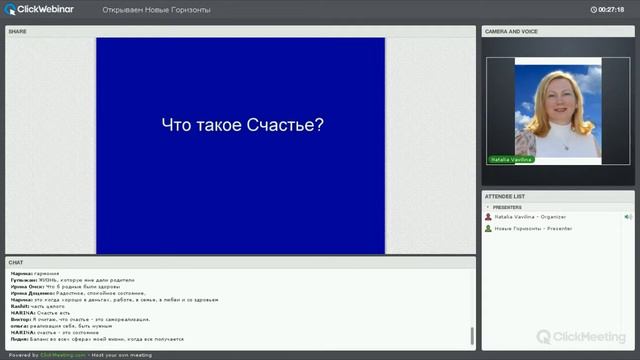Click the CAMERA AND VOICE panel header
640x360 pixels.
(558, 31)
